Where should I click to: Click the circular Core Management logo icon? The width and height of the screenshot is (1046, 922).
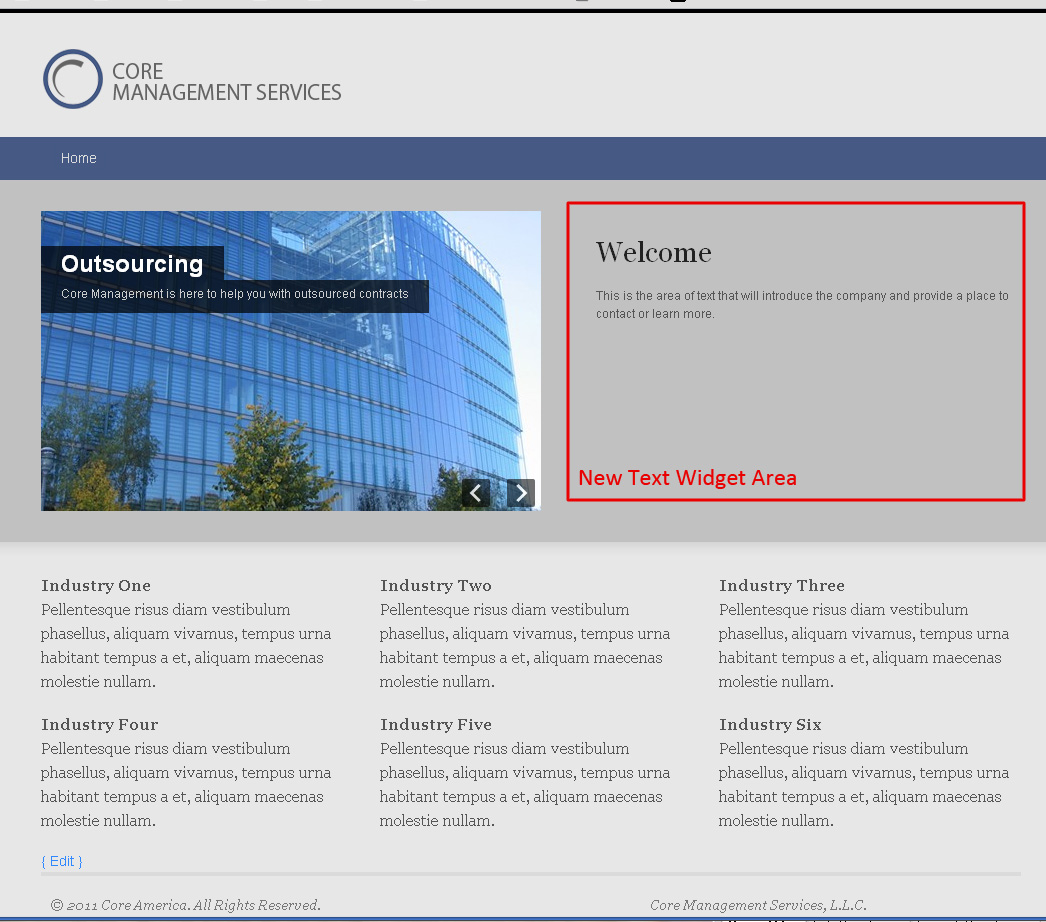click(x=73, y=79)
